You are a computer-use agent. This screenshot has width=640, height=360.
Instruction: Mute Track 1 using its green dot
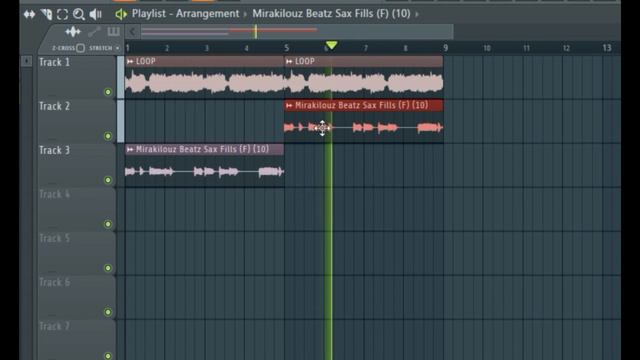click(x=108, y=92)
